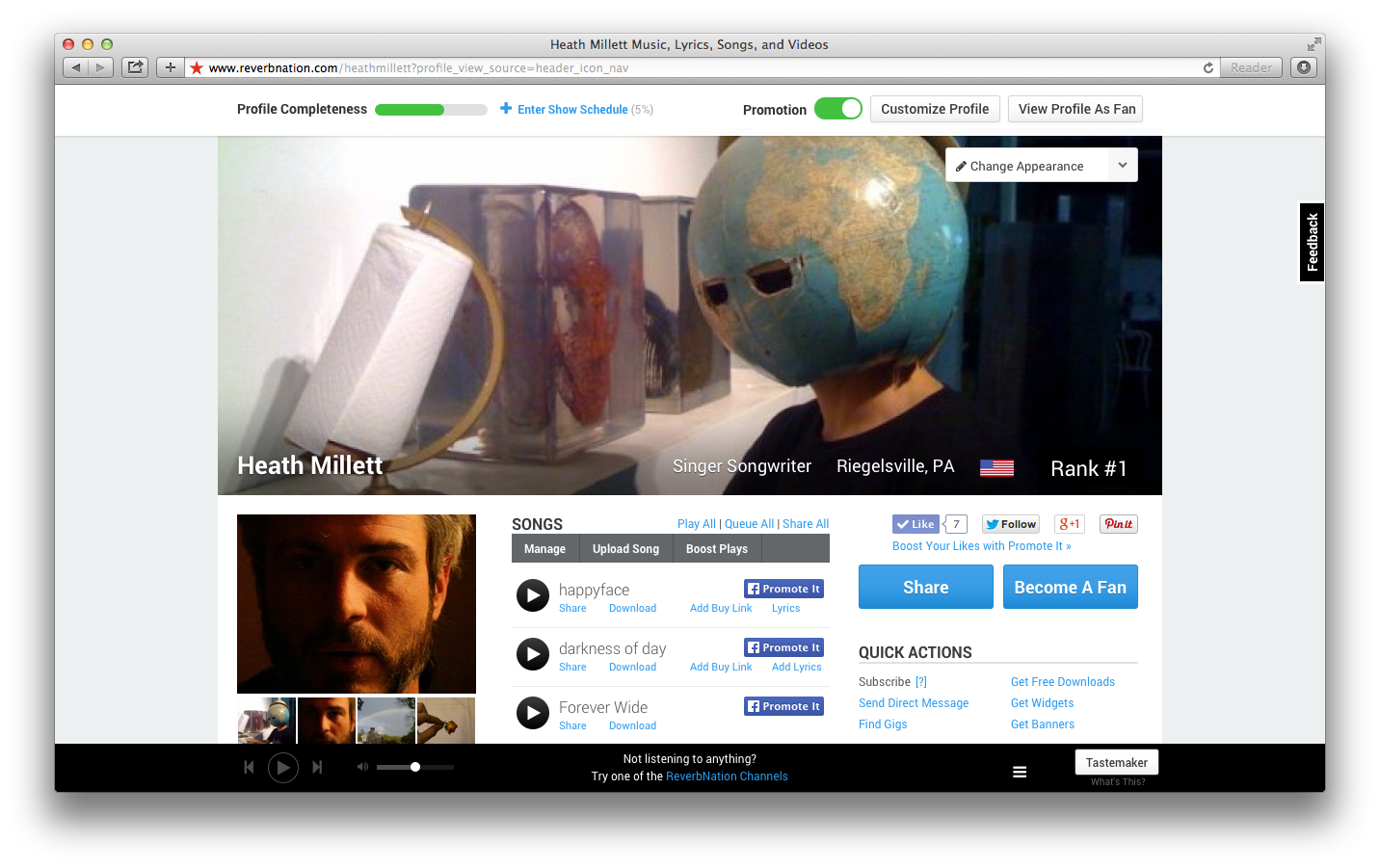1380x868 pixels.
Task: Mute using the speaker volume icon
Action: coord(362,767)
